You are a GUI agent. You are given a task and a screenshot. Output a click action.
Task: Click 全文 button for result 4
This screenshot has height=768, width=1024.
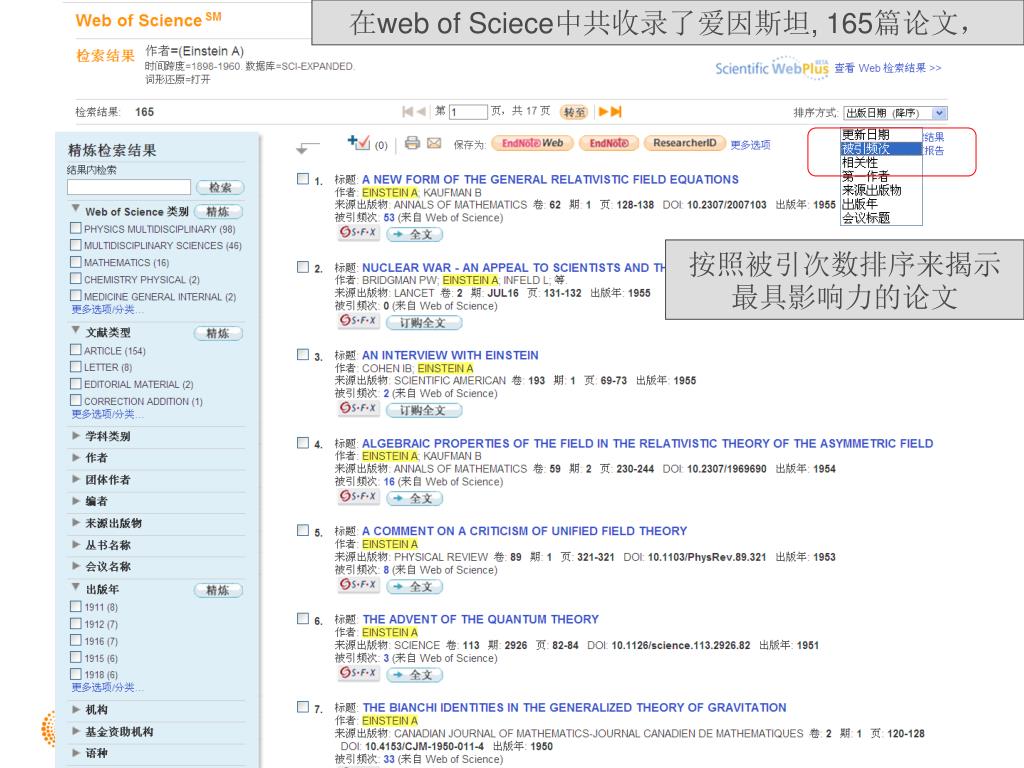[x=415, y=498]
